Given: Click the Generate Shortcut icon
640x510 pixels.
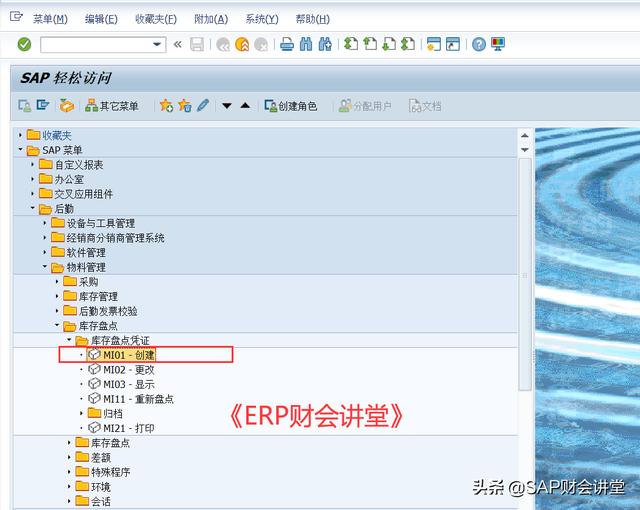Looking at the screenshot, I should pyautogui.click(x=453, y=44).
